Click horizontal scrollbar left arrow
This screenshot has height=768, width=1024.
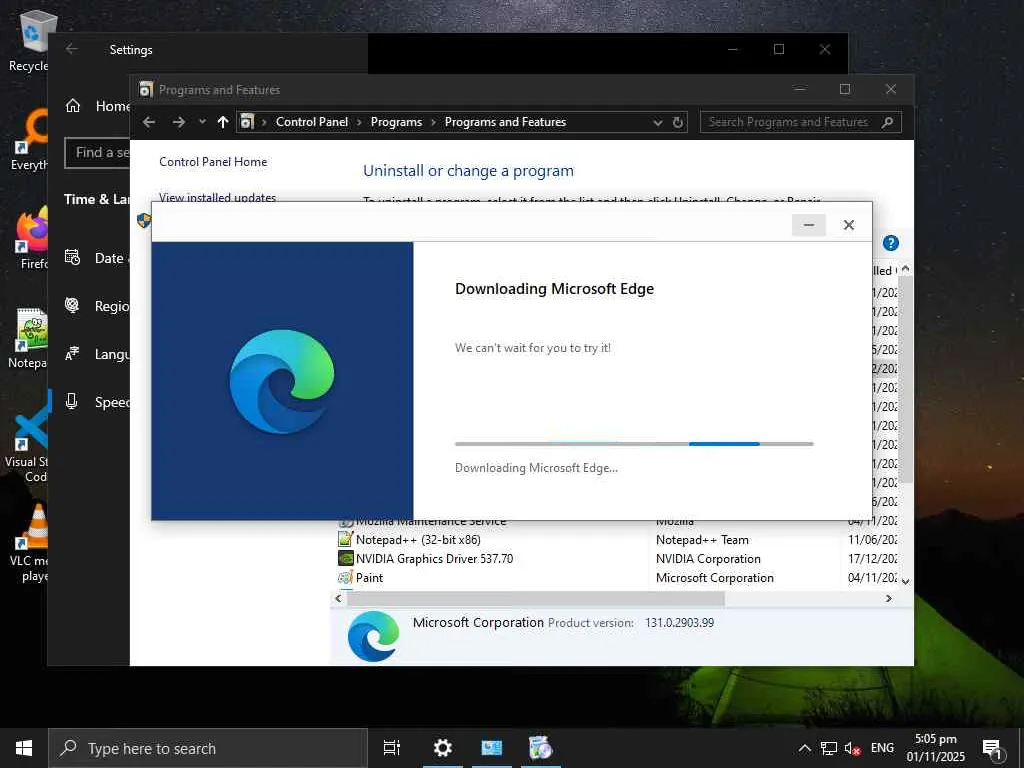pyautogui.click(x=338, y=598)
